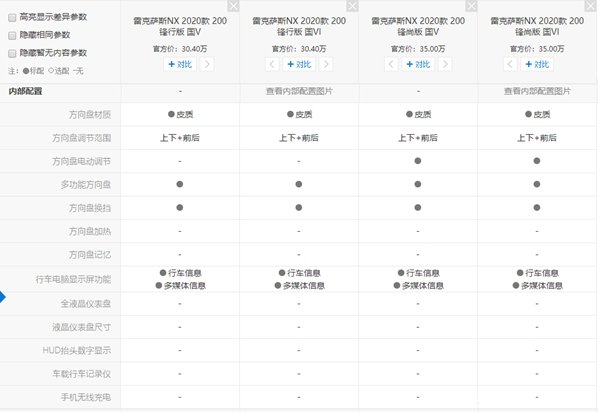Check the 隐藏暂无内容参数 option
The image size is (600, 412).
(12, 52)
